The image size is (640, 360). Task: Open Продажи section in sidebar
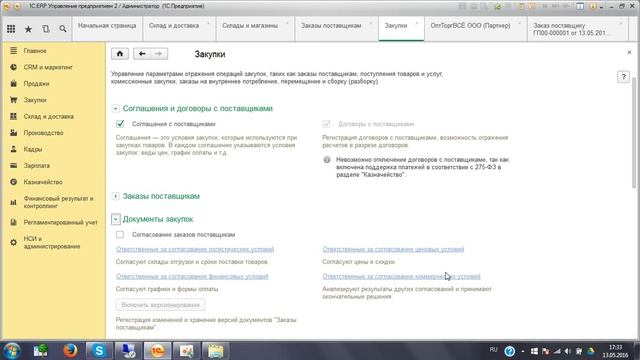36,84
